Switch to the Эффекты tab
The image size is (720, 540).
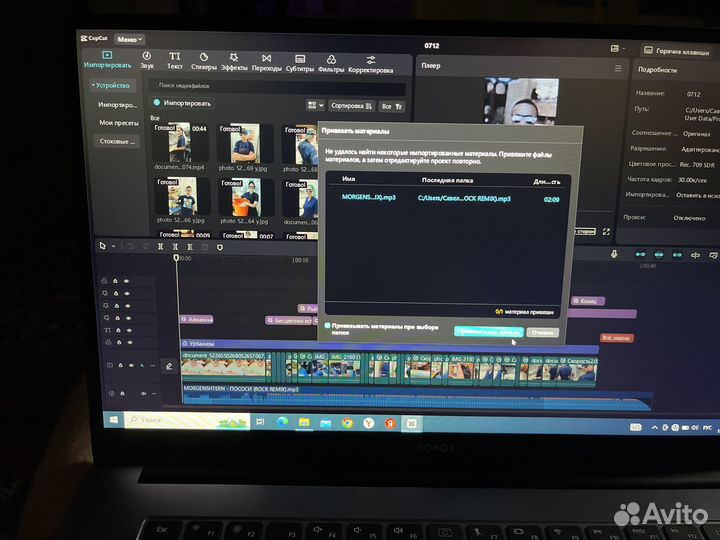(234, 62)
